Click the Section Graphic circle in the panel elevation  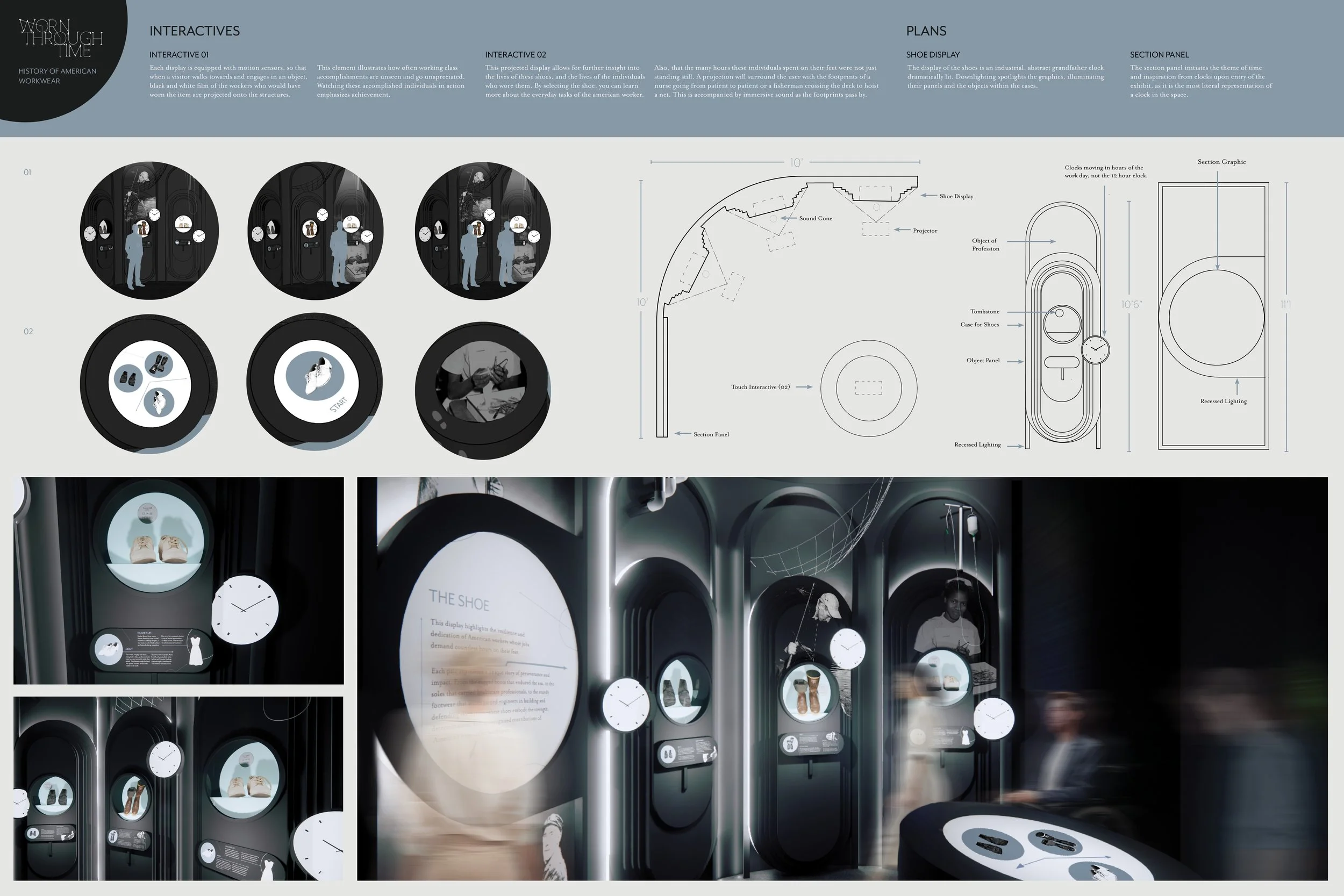(x=1217, y=317)
